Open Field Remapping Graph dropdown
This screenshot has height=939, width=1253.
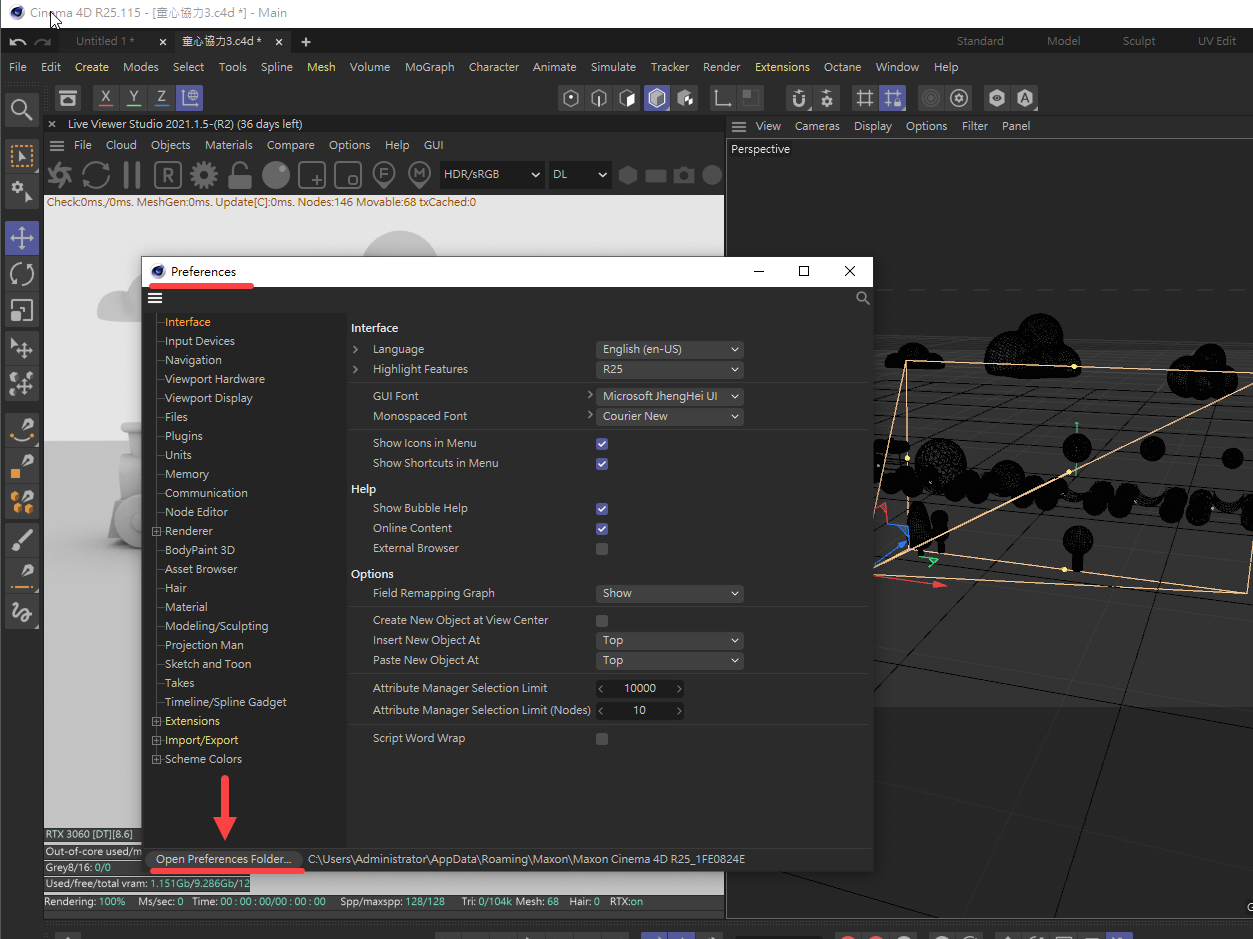click(670, 593)
